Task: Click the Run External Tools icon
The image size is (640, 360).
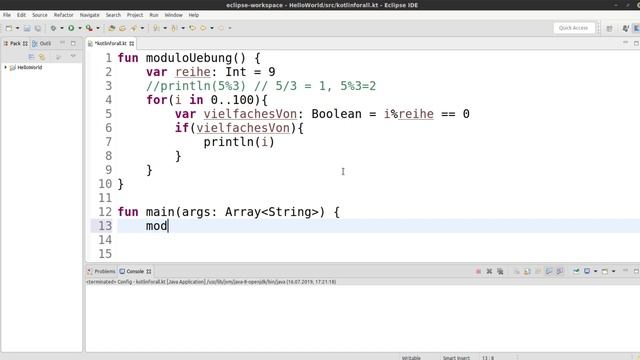Action: 89,28
